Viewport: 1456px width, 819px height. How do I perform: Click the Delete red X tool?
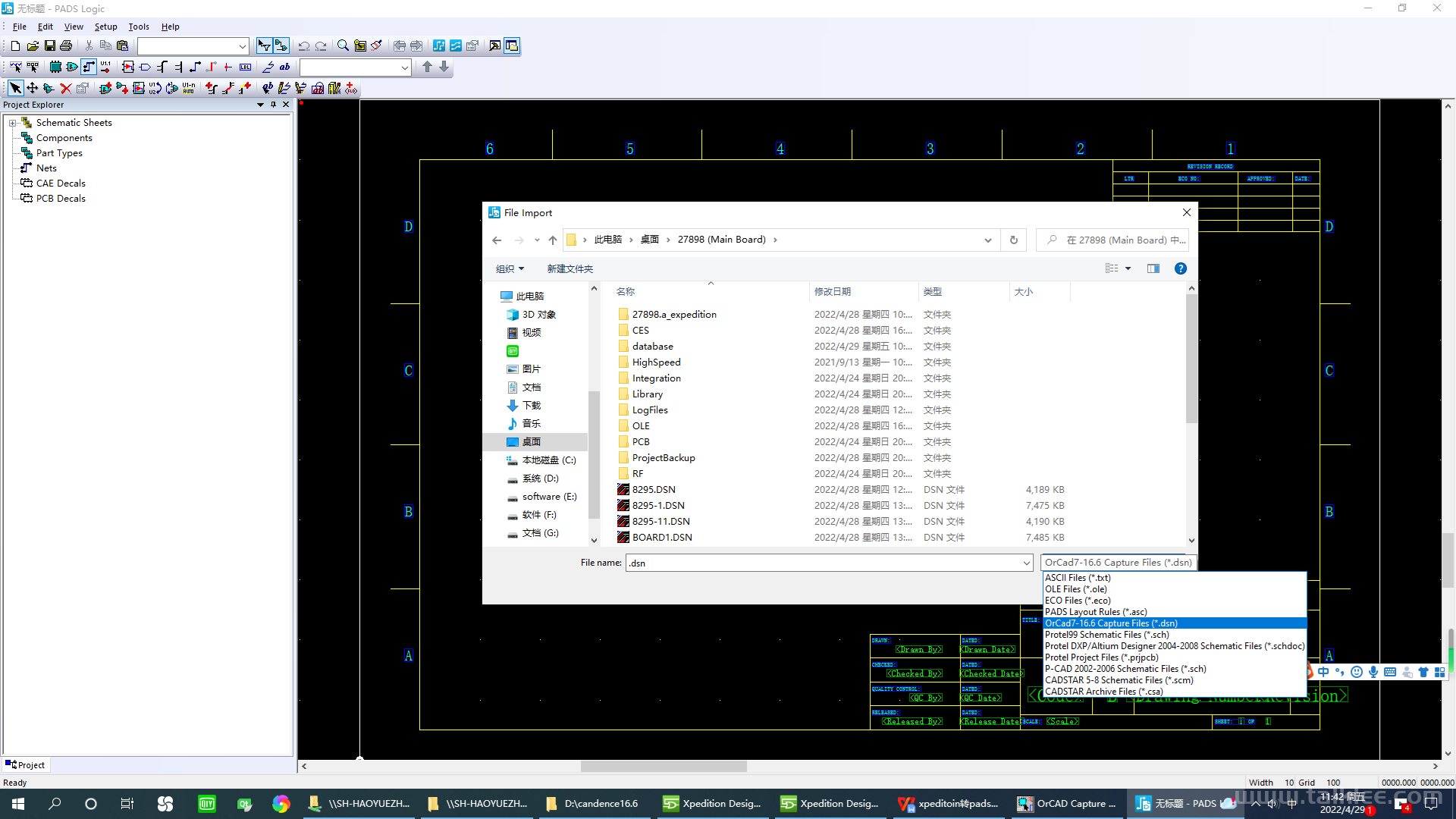pyautogui.click(x=66, y=88)
